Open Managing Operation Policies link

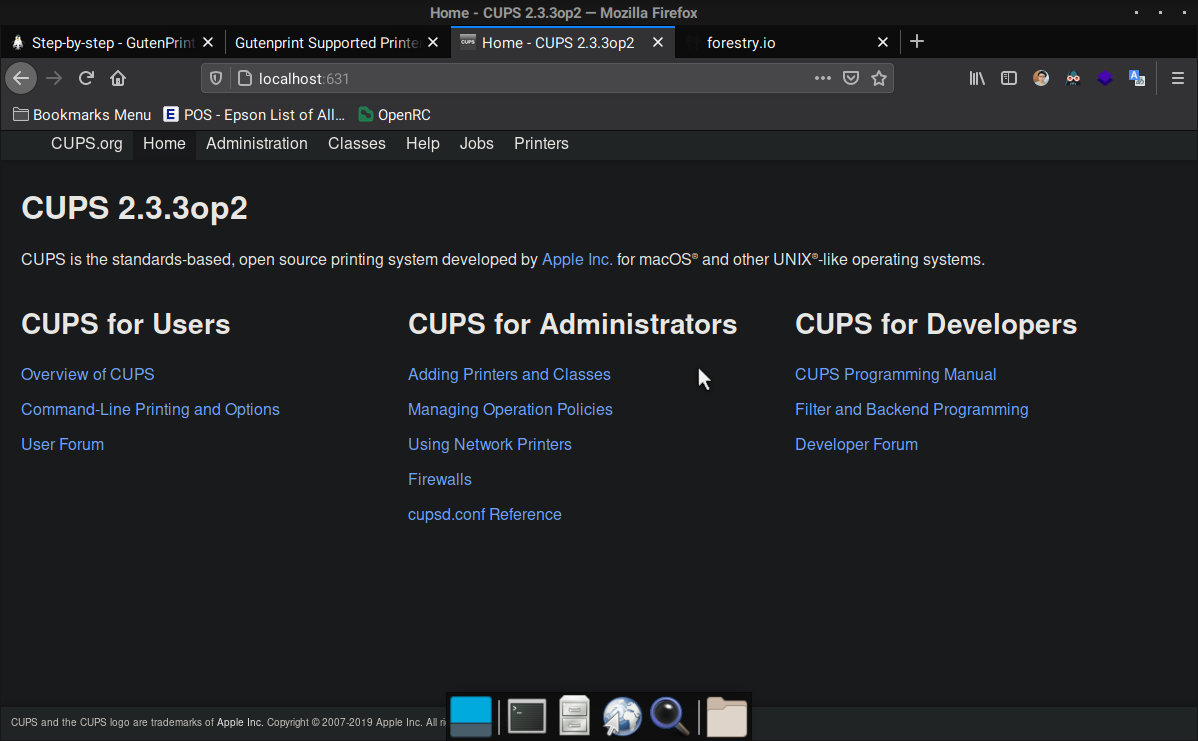click(x=510, y=409)
